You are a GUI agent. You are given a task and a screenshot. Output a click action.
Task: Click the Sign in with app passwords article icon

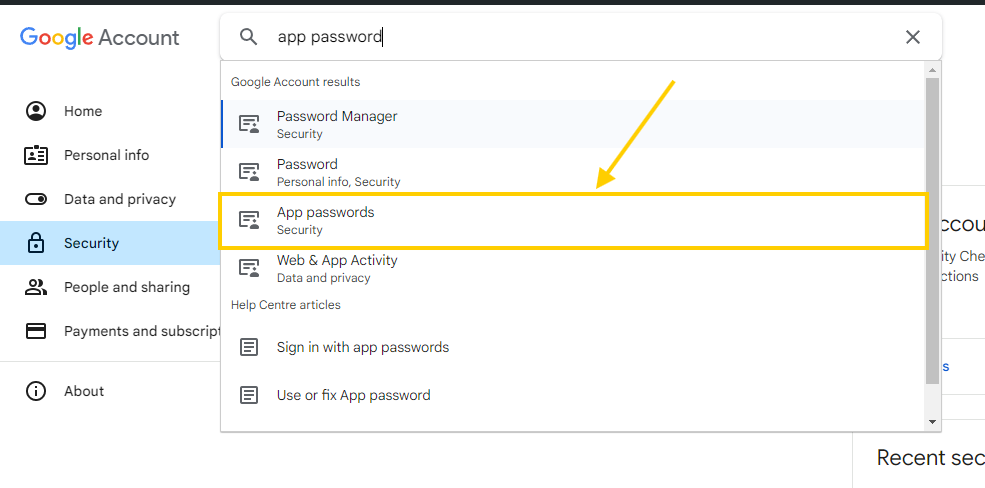(x=249, y=347)
